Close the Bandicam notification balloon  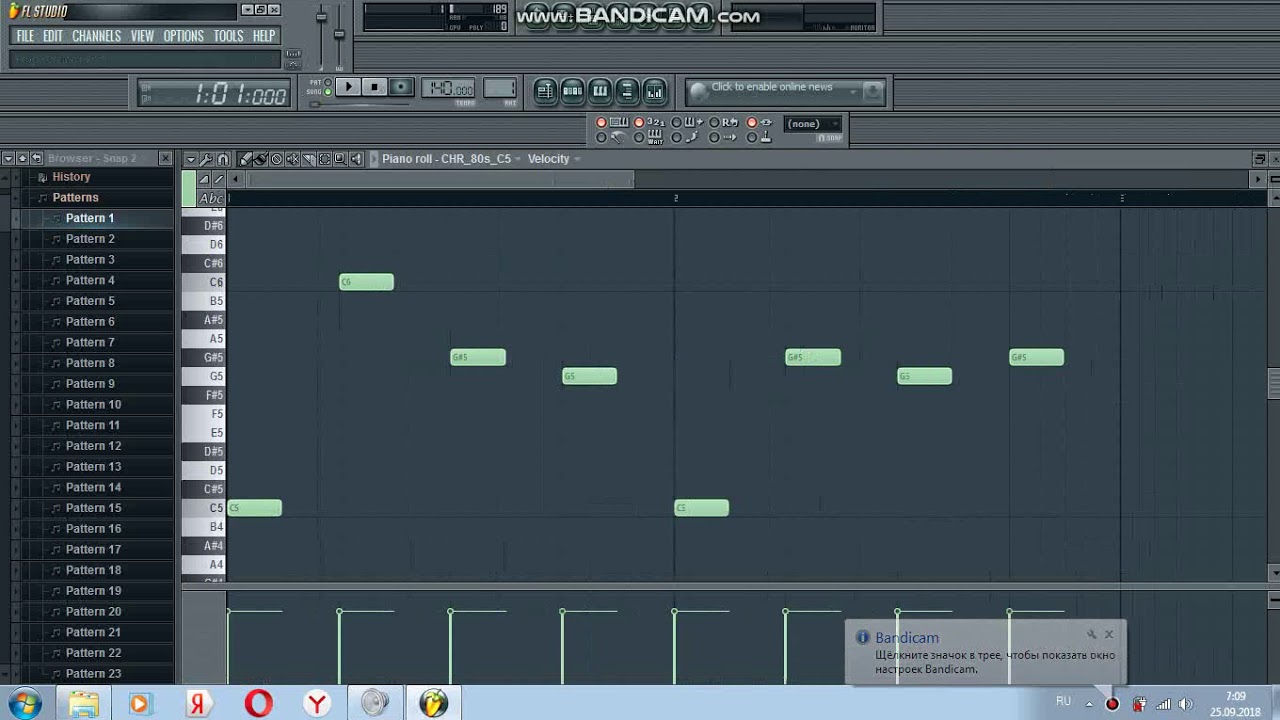point(1108,634)
